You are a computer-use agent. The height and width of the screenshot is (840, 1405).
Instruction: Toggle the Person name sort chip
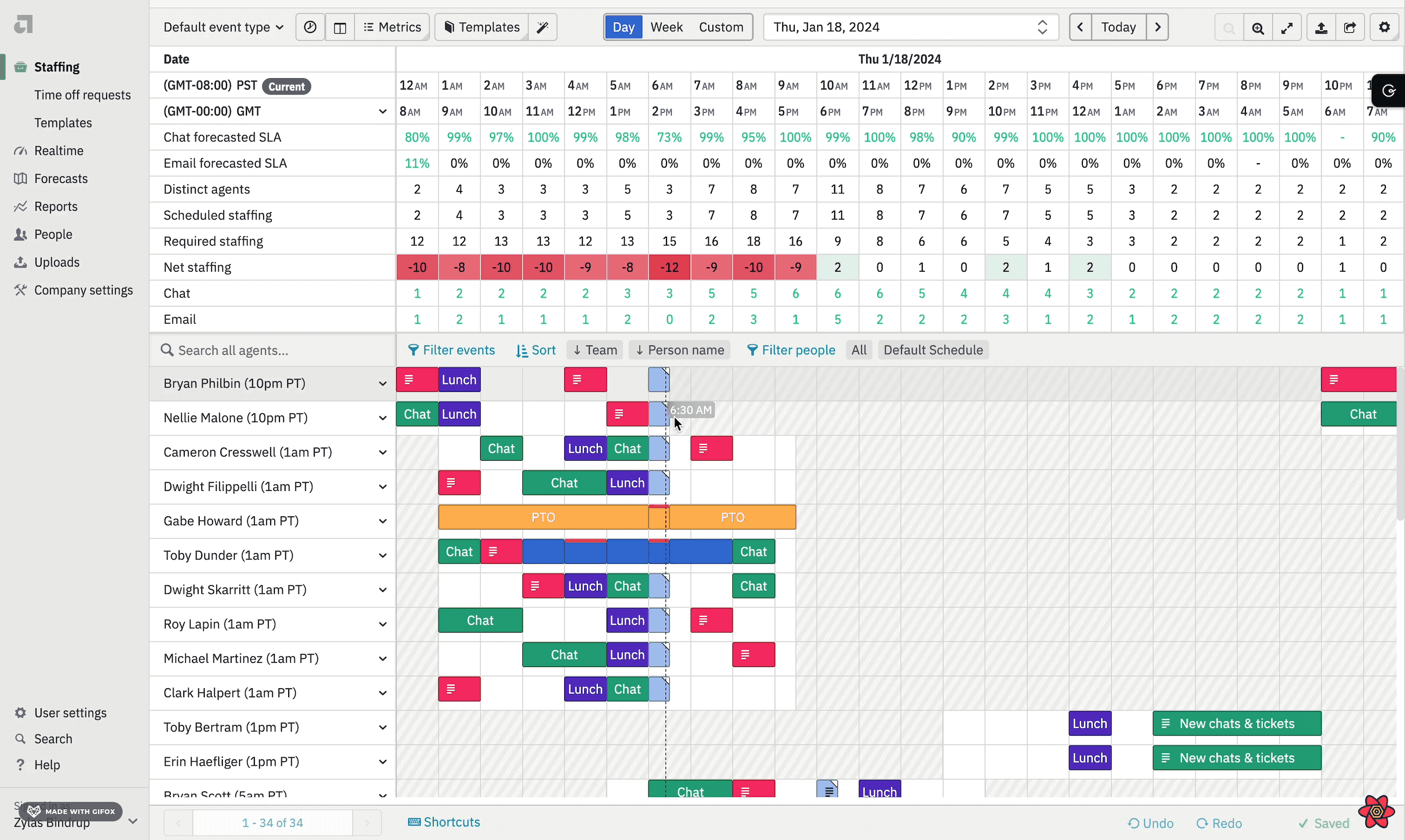tap(679, 350)
